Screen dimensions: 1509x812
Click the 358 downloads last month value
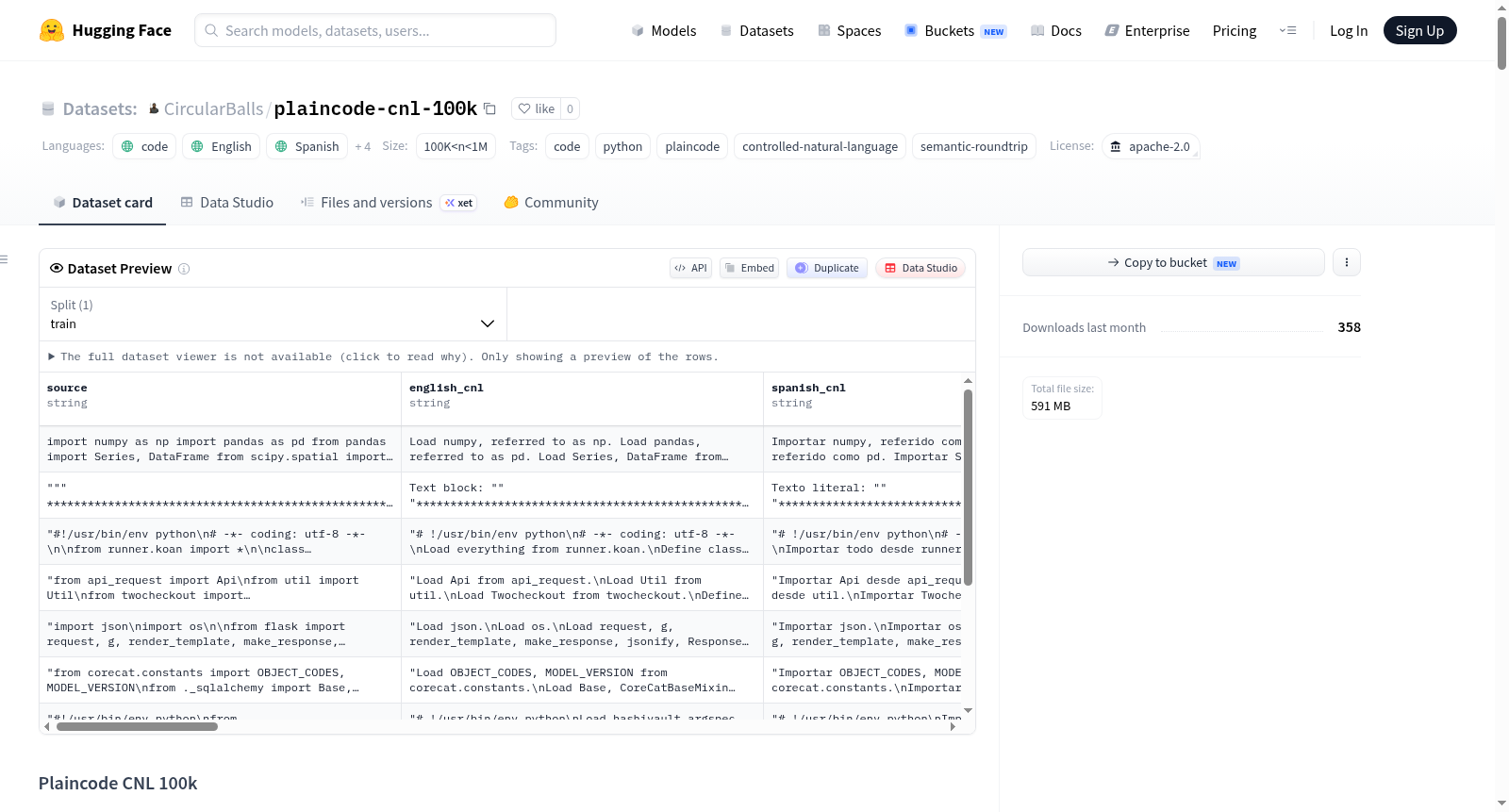[x=1349, y=327]
